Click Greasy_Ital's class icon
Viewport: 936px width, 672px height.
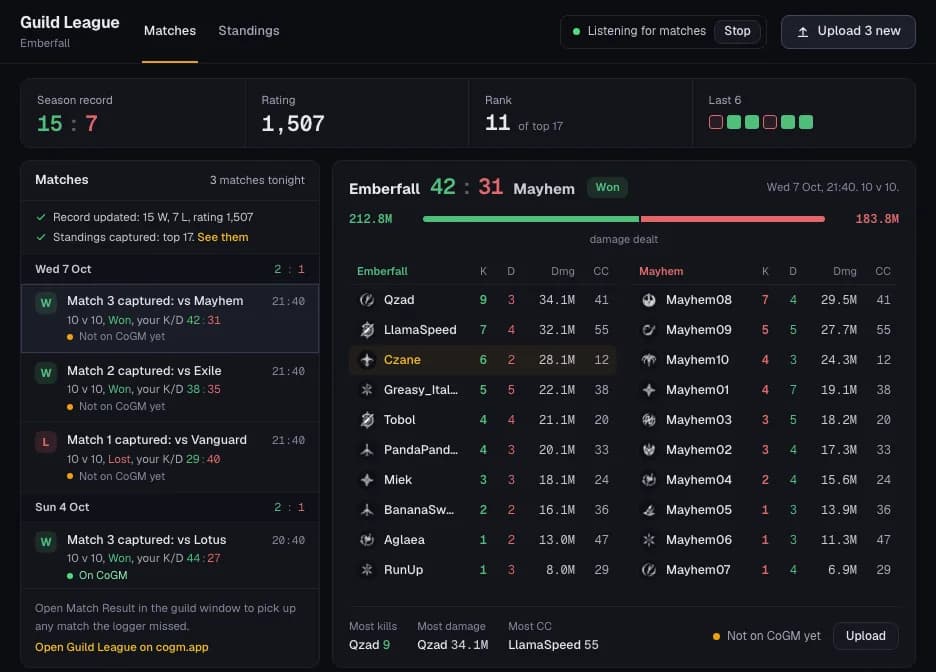coord(367,390)
